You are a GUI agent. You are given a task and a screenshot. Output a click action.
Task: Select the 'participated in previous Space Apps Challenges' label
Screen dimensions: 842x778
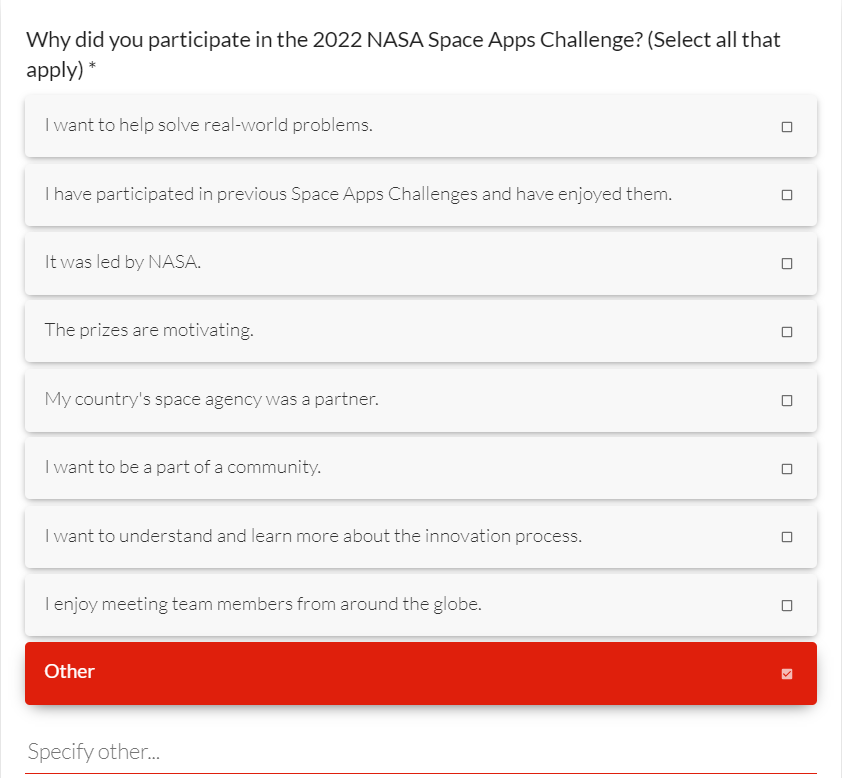coord(357,194)
